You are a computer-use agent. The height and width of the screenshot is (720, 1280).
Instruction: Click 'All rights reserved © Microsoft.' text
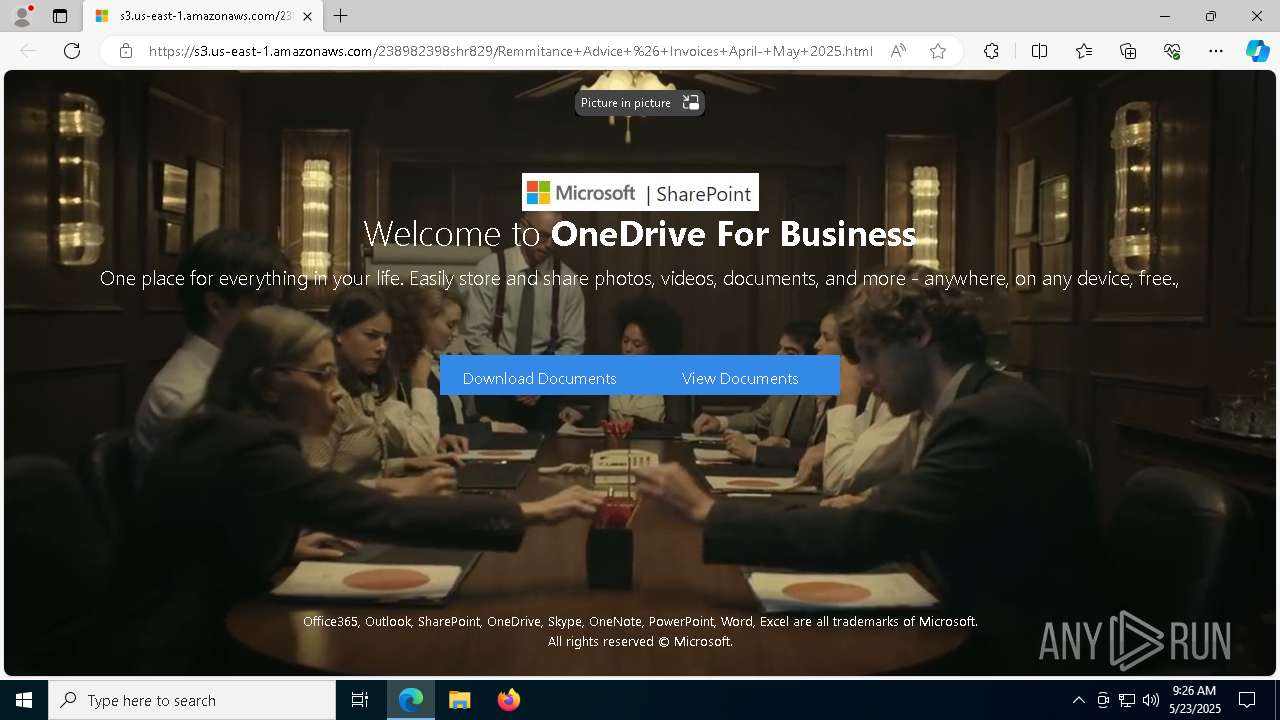640,641
